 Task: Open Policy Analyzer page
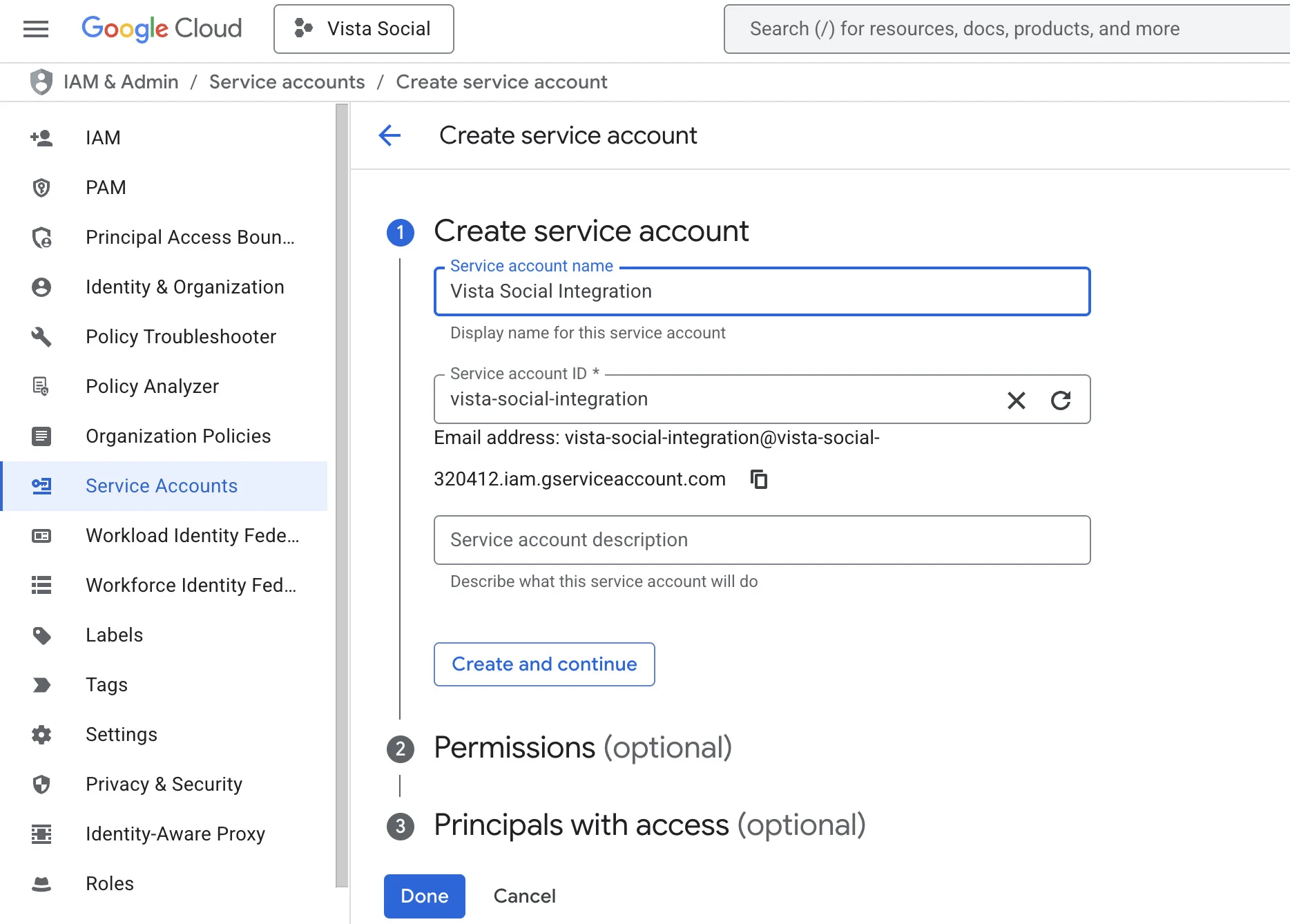pyautogui.click(x=153, y=387)
